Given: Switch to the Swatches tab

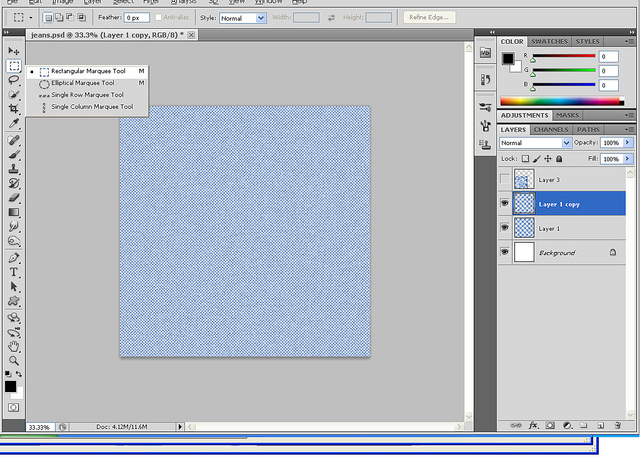Looking at the screenshot, I should tap(549, 42).
